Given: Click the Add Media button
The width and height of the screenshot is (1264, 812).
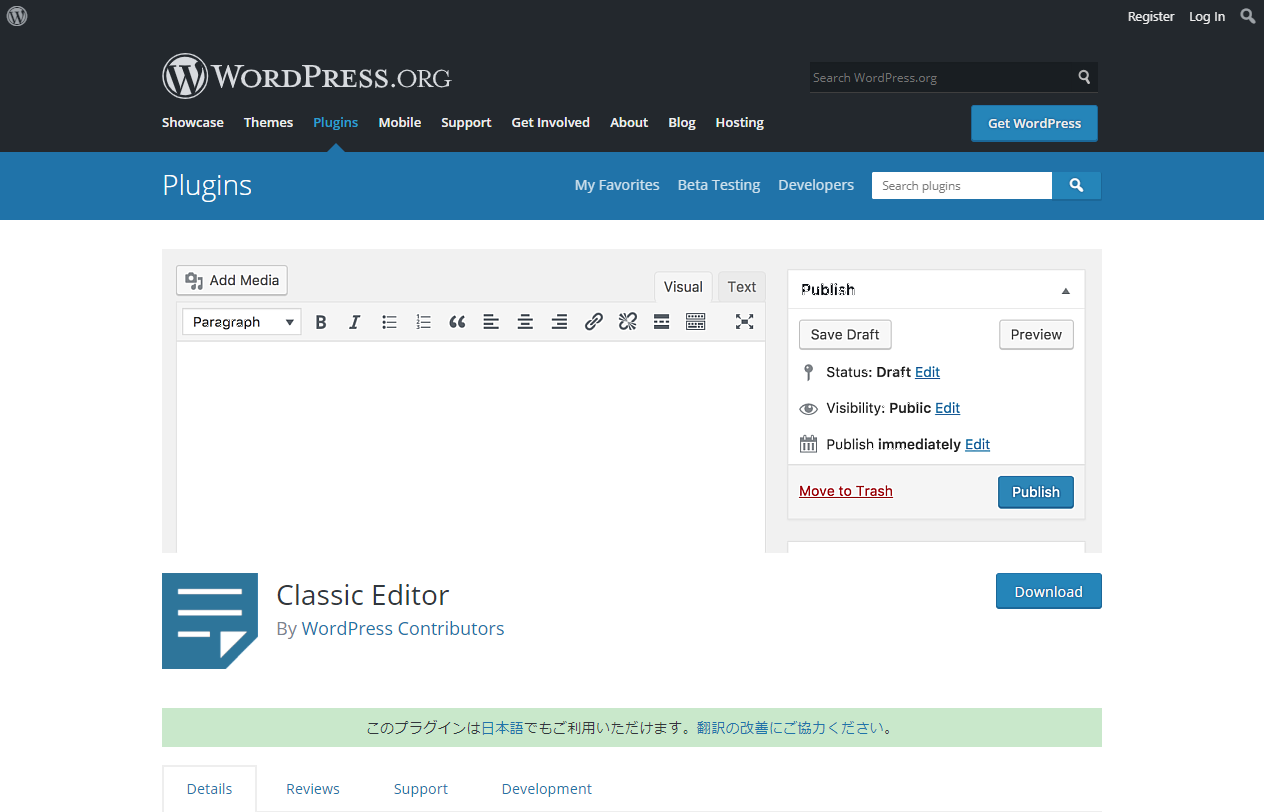Looking at the screenshot, I should [x=232, y=280].
